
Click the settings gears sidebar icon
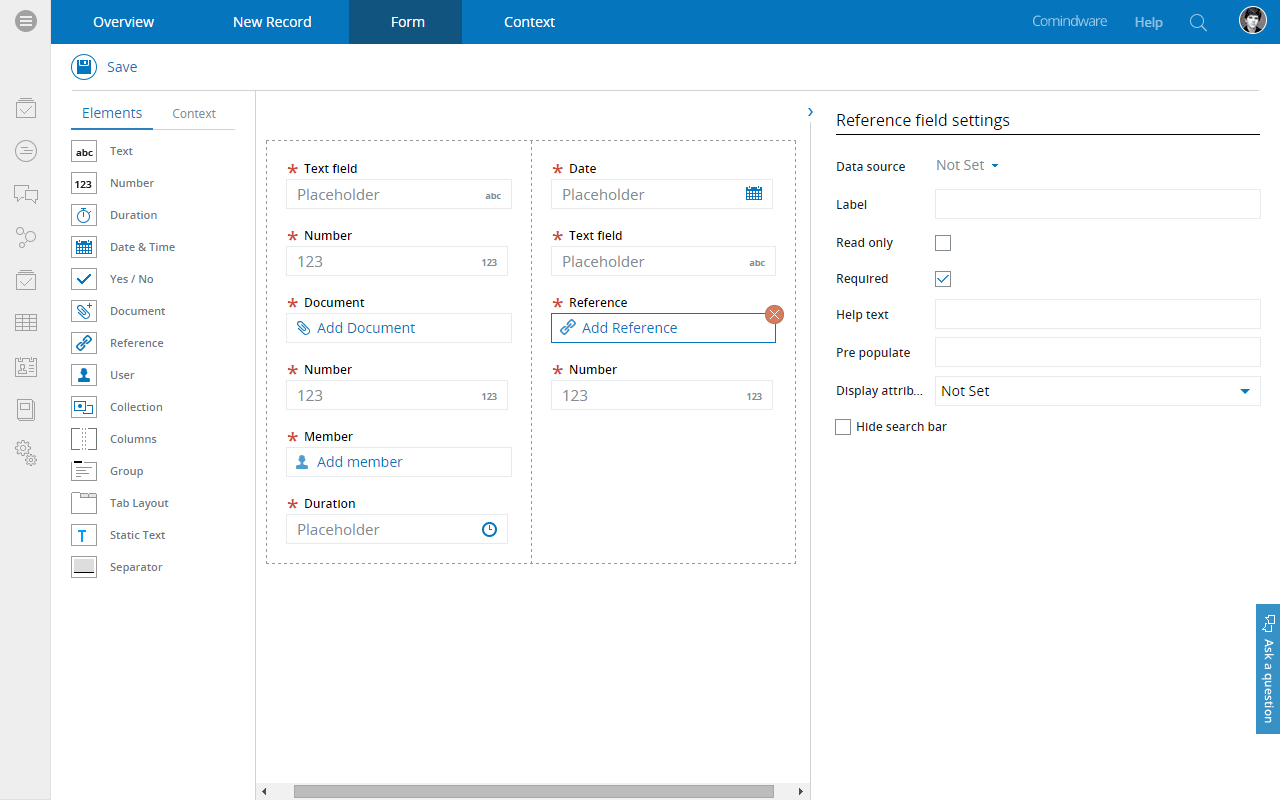coord(26,453)
